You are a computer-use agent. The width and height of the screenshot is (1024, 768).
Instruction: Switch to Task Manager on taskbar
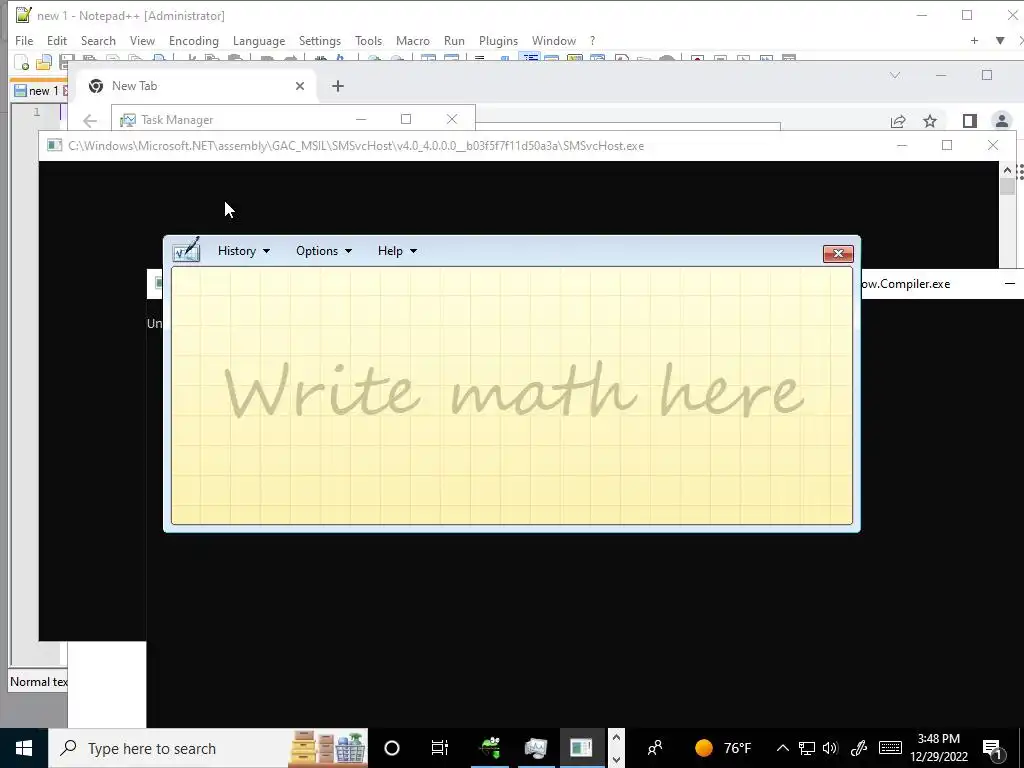click(536, 748)
